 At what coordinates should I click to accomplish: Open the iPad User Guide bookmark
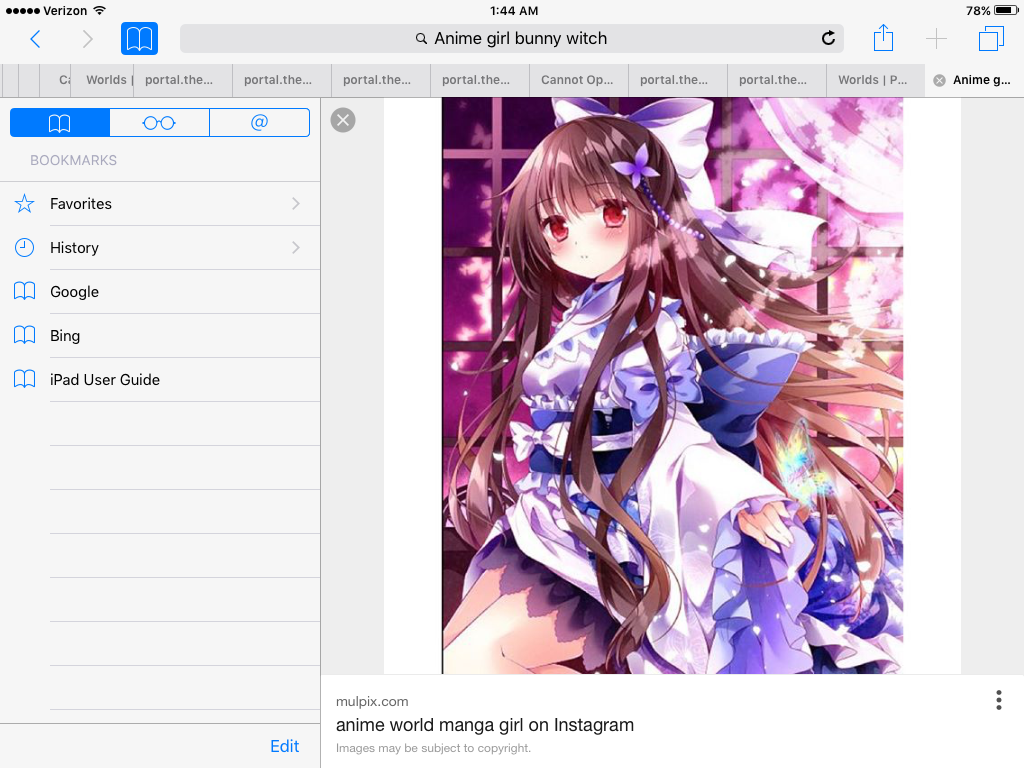click(160, 379)
